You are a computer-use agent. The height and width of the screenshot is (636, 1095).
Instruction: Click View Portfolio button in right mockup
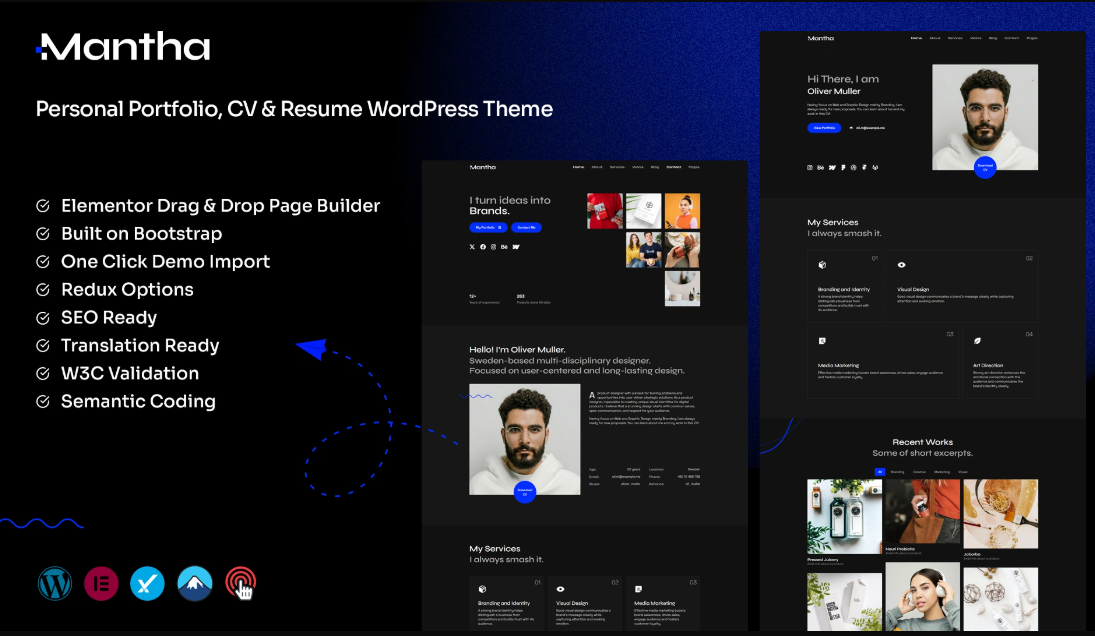(824, 128)
